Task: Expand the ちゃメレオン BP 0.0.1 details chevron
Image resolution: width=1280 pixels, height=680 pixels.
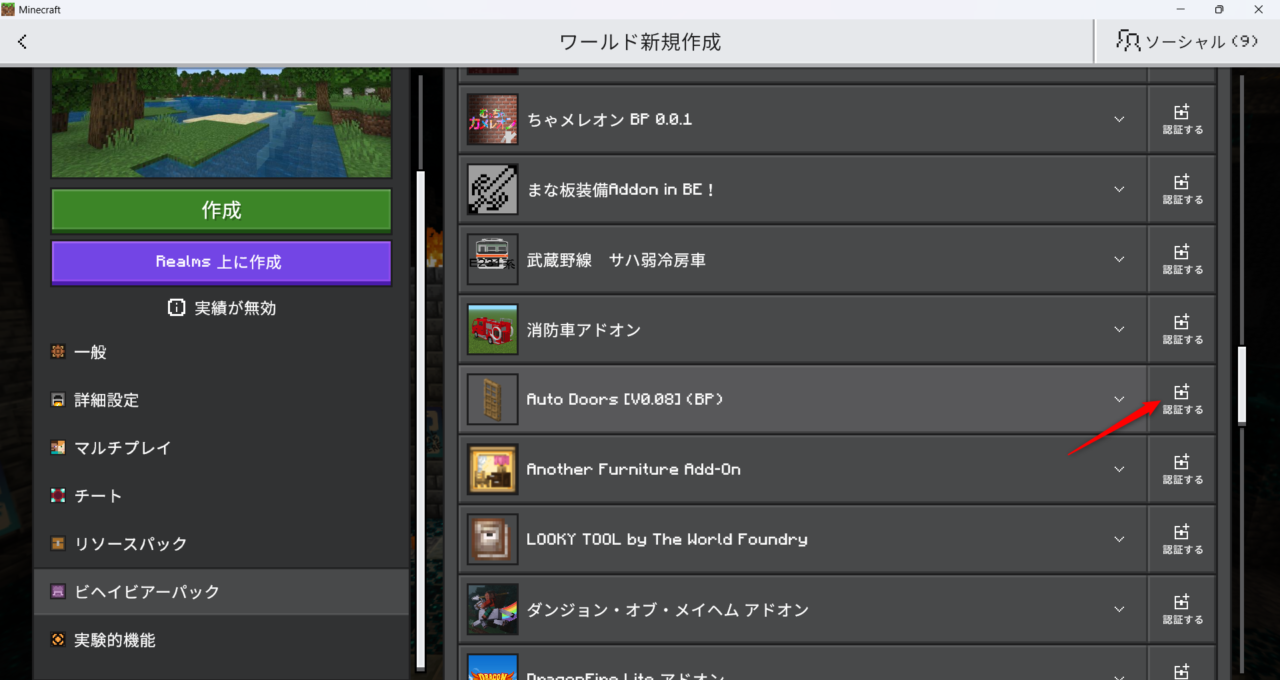Action: coord(1119,119)
